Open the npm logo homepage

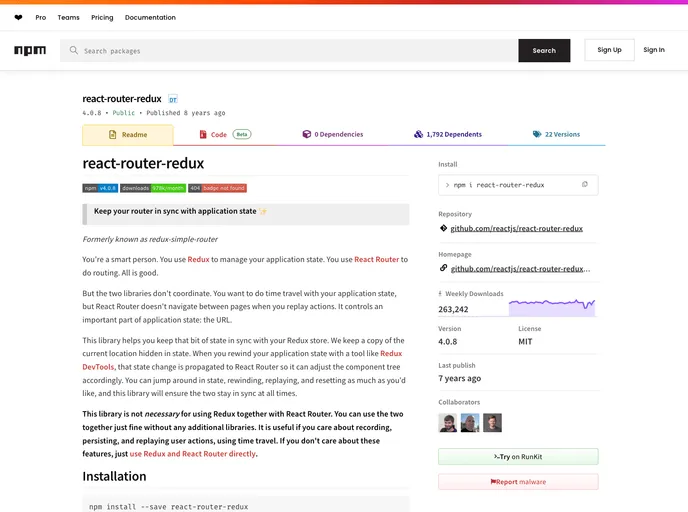(30, 50)
